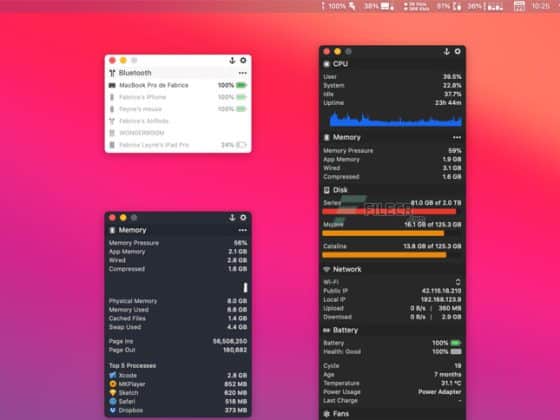Select the Physical Memory row

click(178, 301)
